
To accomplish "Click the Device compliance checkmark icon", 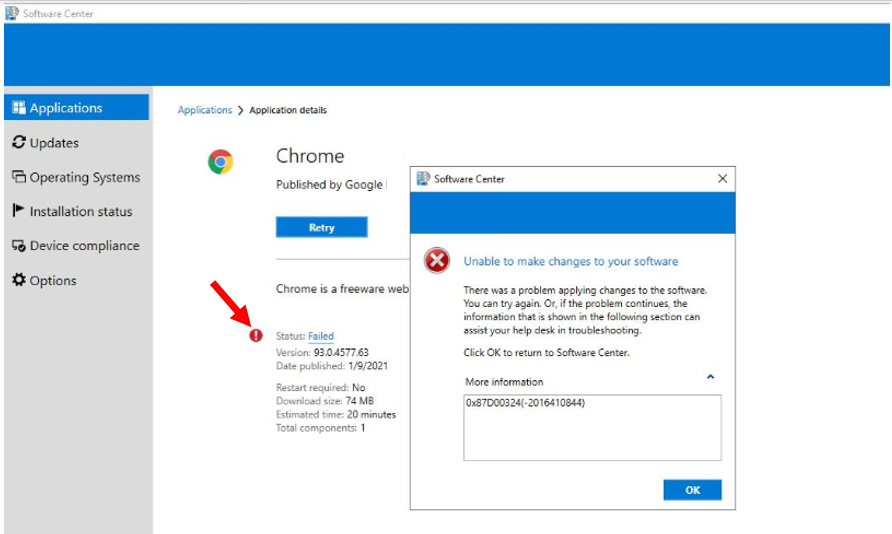I will tap(19, 246).
